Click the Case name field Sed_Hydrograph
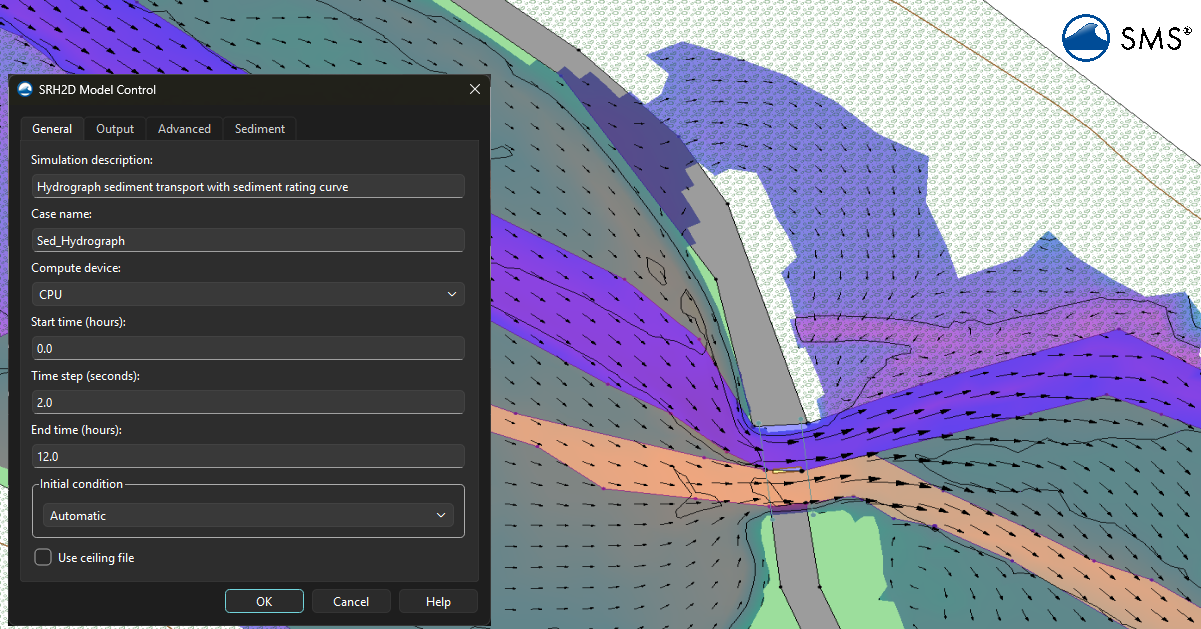 point(248,240)
